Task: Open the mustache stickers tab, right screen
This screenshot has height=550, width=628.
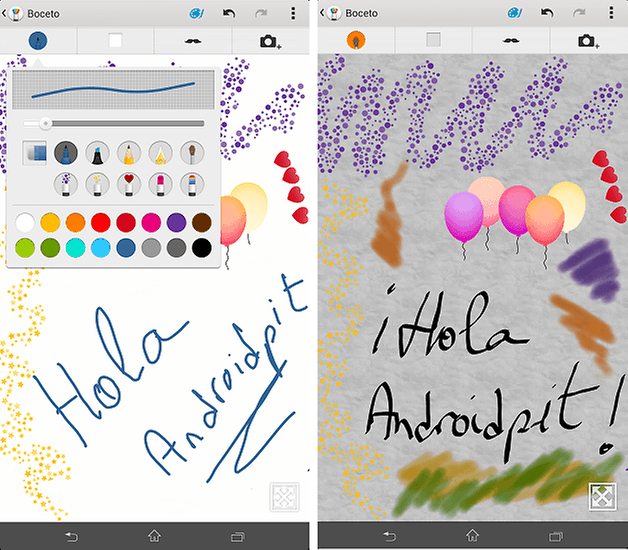Action: point(511,40)
